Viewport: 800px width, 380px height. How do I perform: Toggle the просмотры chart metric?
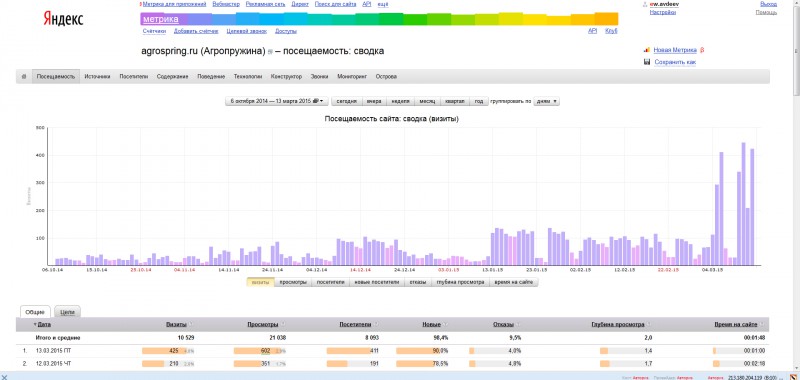click(x=293, y=282)
